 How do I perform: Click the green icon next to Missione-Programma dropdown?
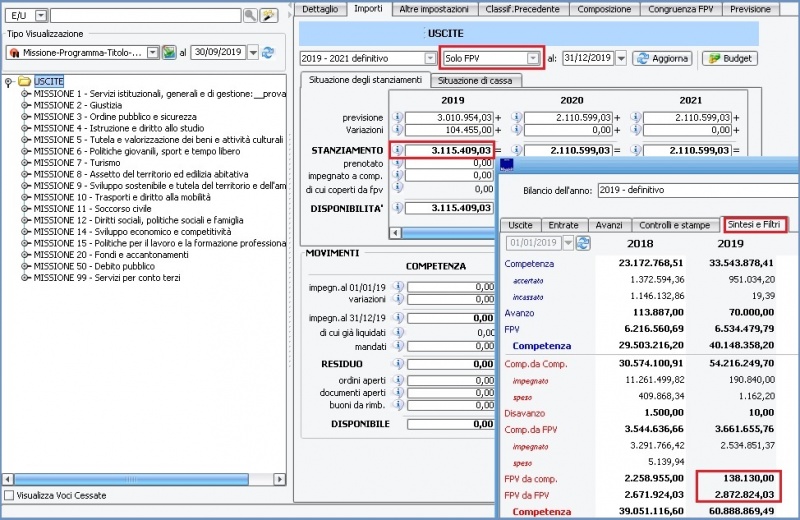point(169,52)
